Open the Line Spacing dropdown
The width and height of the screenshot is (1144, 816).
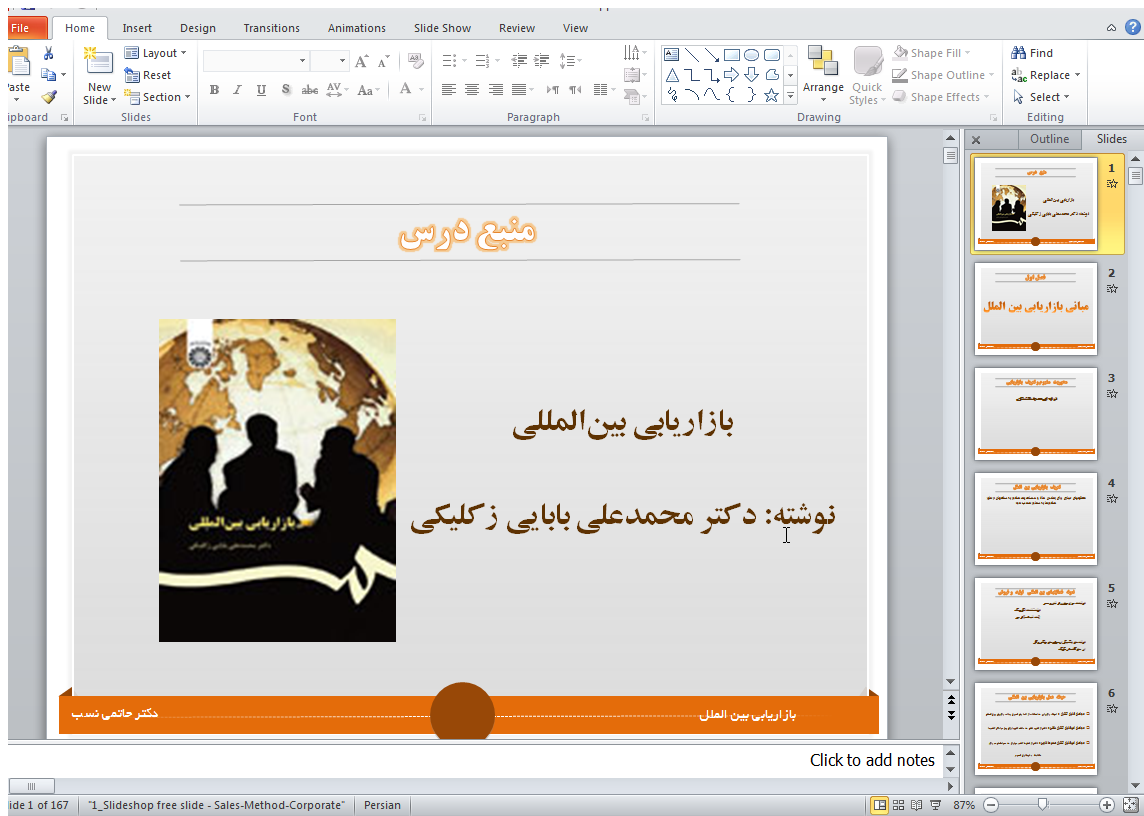[570, 61]
